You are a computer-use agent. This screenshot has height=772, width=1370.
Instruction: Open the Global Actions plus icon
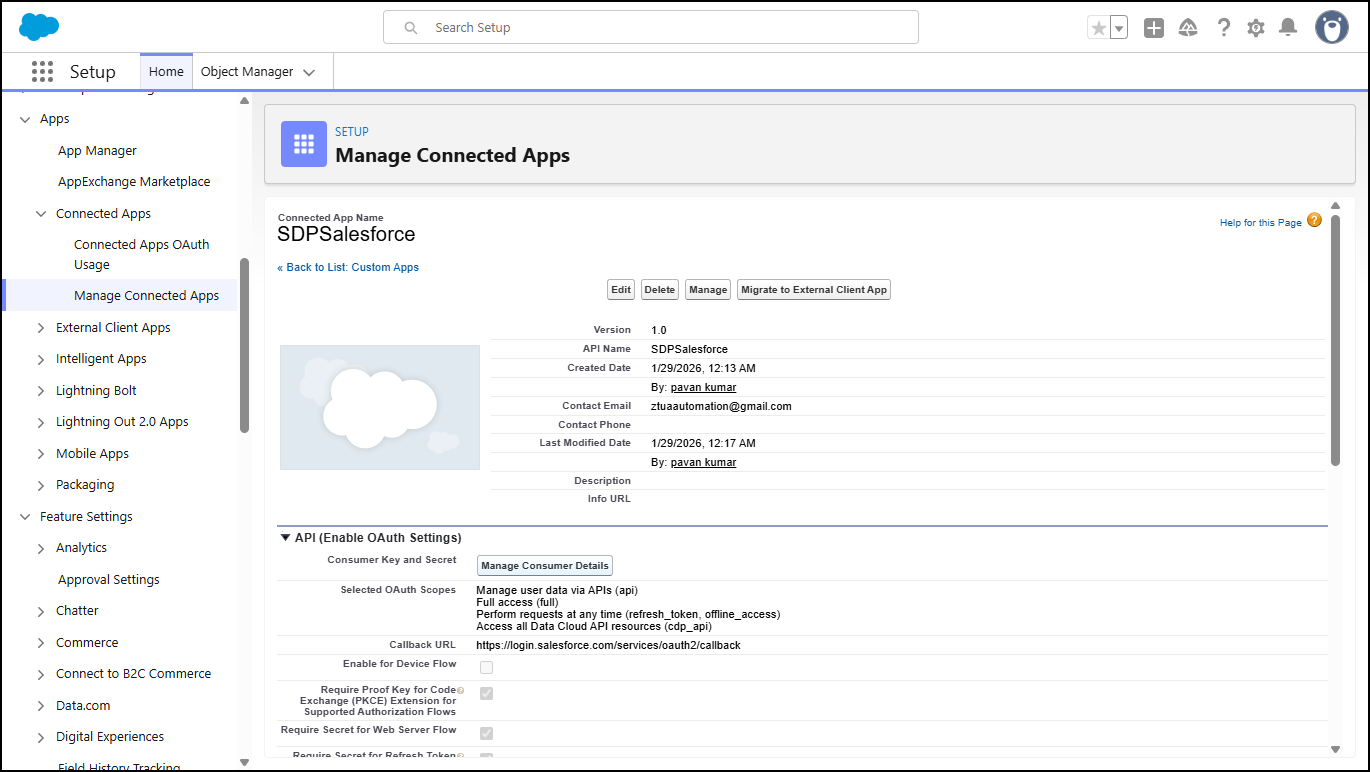pos(1154,28)
